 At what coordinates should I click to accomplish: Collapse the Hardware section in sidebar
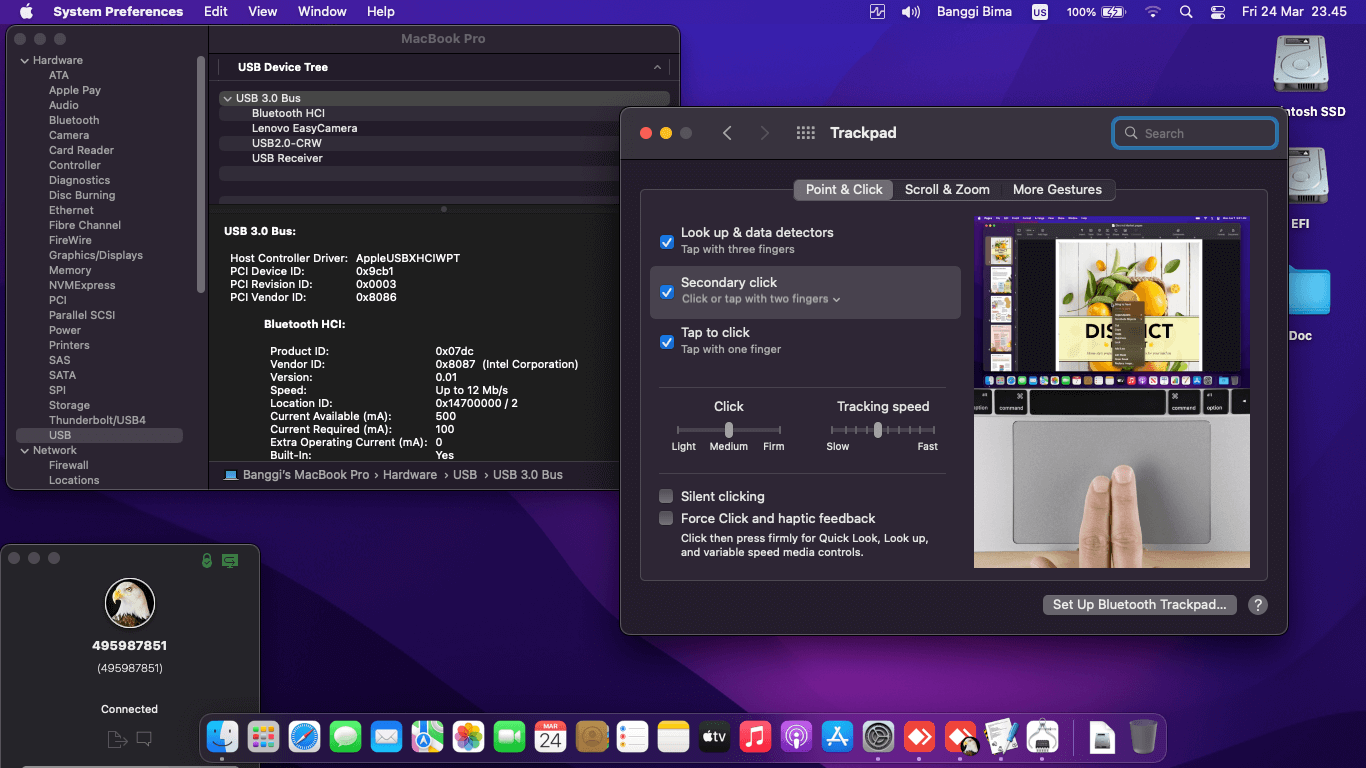click(24, 60)
